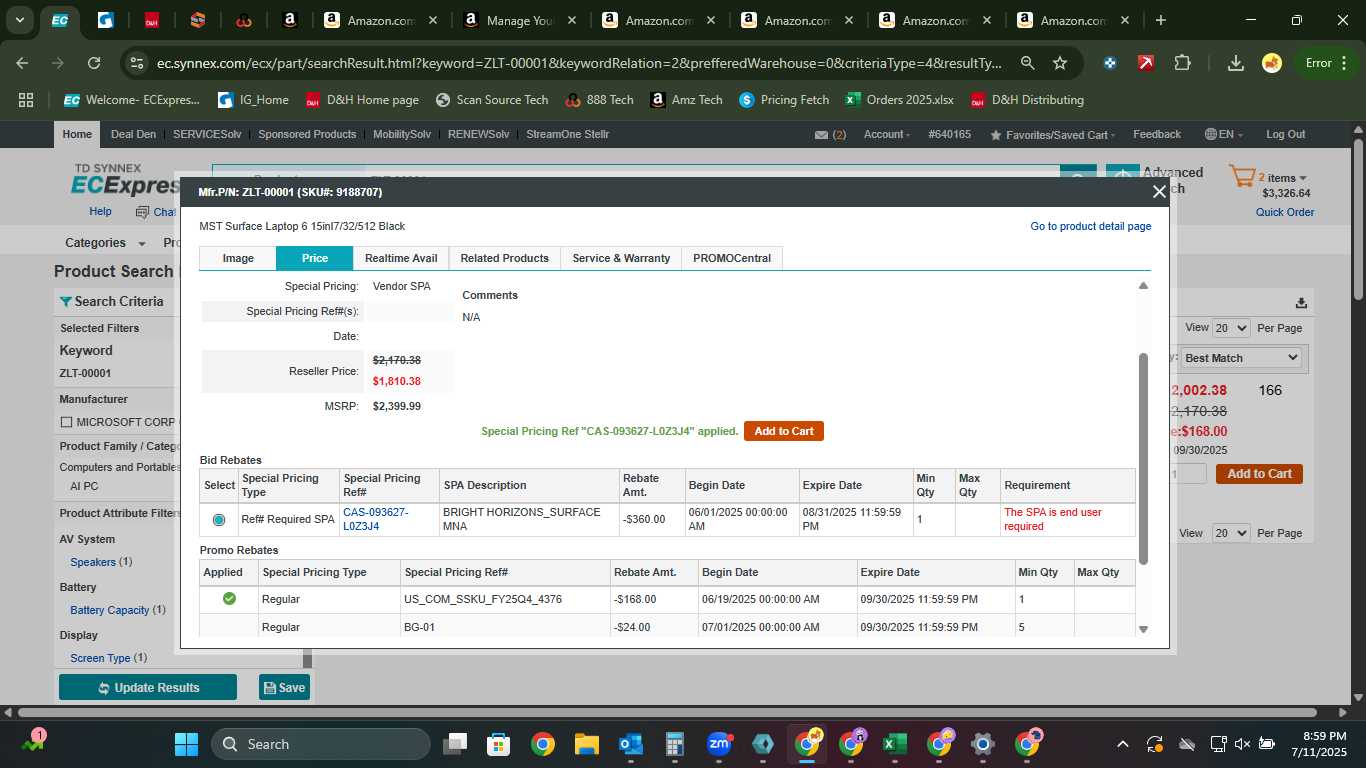Screen dimensions: 1366x768
Task: Open the CAS-093627-L0Z3J4 pricing ref link
Action: click(x=376, y=519)
